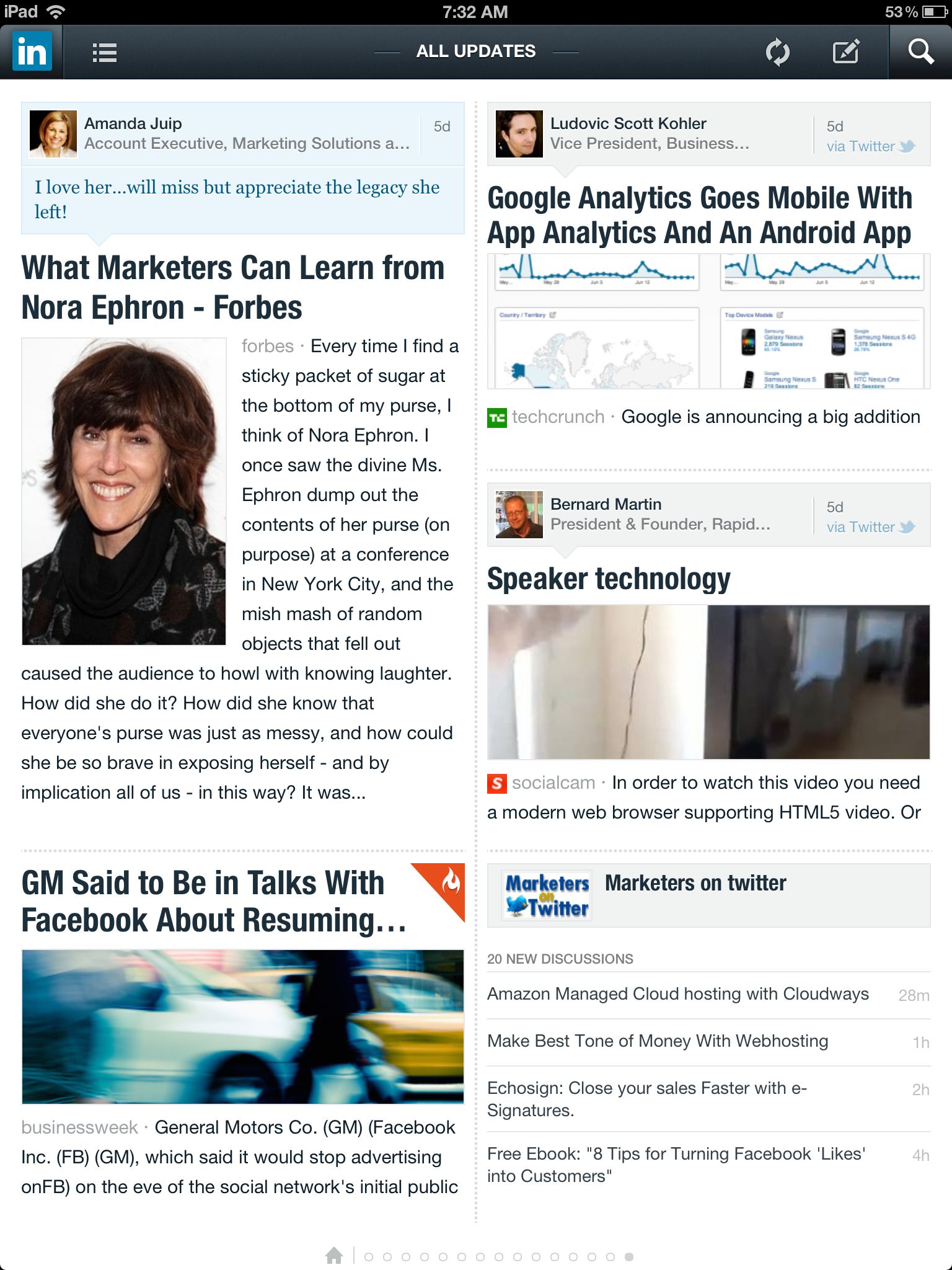Screen dimensions: 952x1270
Task: Compose a new update with the pencil icon
Action: tap(846, 51)
